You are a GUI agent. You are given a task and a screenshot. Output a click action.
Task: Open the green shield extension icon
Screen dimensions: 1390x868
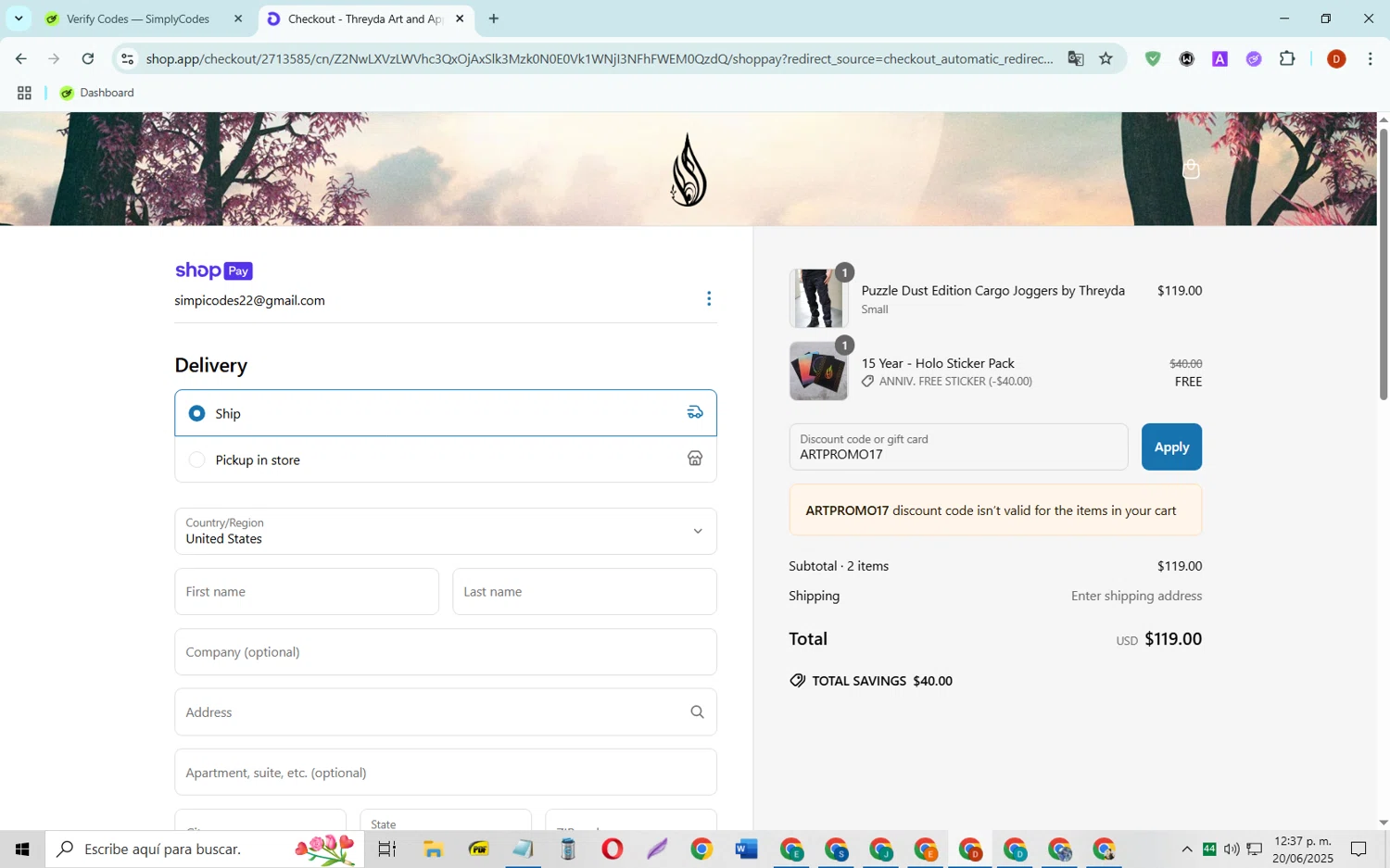(x=1153, y=58)
